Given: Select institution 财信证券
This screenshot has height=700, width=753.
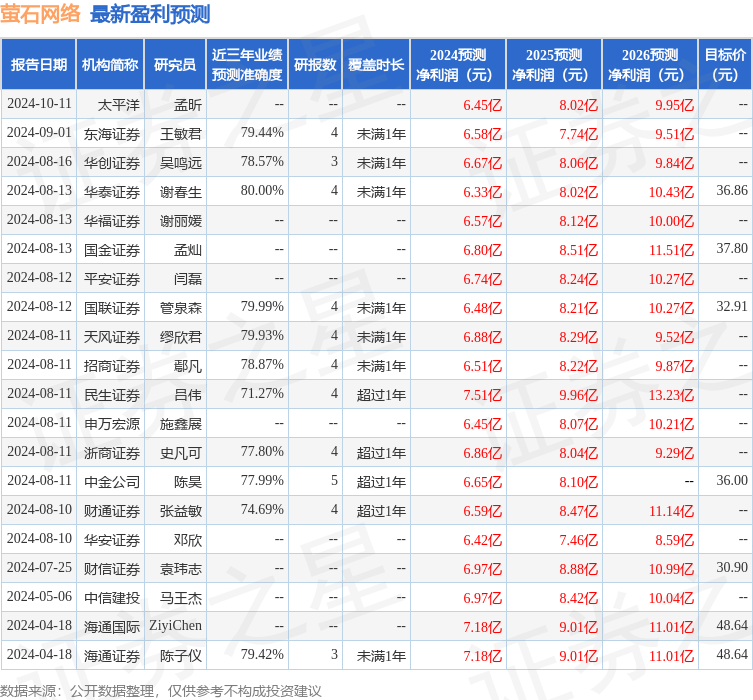Looking at the screenshot, I should 111,569.
